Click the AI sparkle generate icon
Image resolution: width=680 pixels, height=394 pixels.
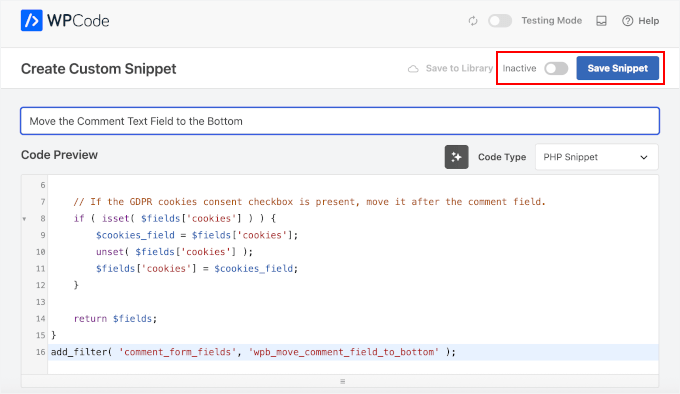pos(456,157)
